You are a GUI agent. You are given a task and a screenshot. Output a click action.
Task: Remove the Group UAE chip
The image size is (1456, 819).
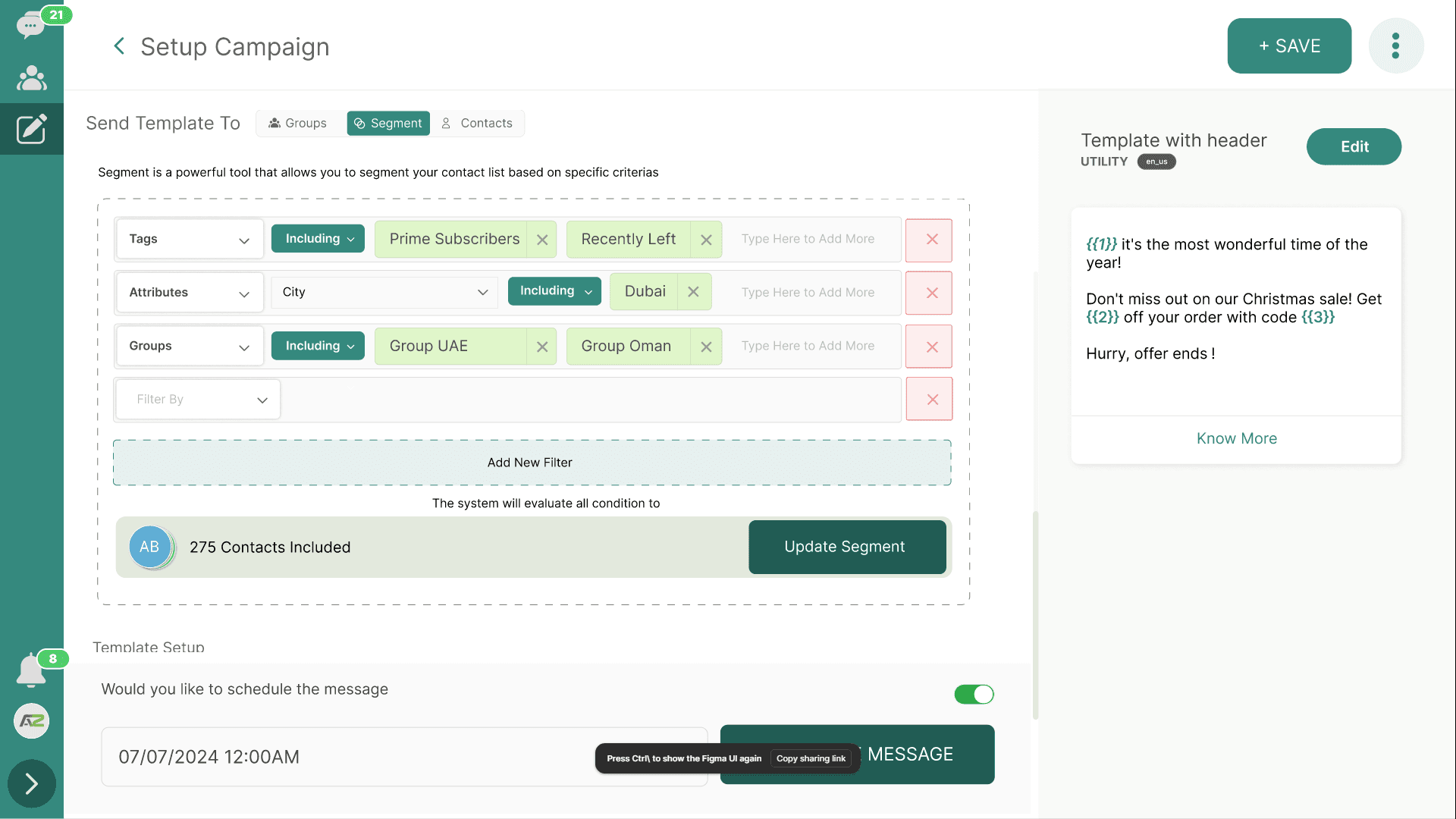pos(542,347)
